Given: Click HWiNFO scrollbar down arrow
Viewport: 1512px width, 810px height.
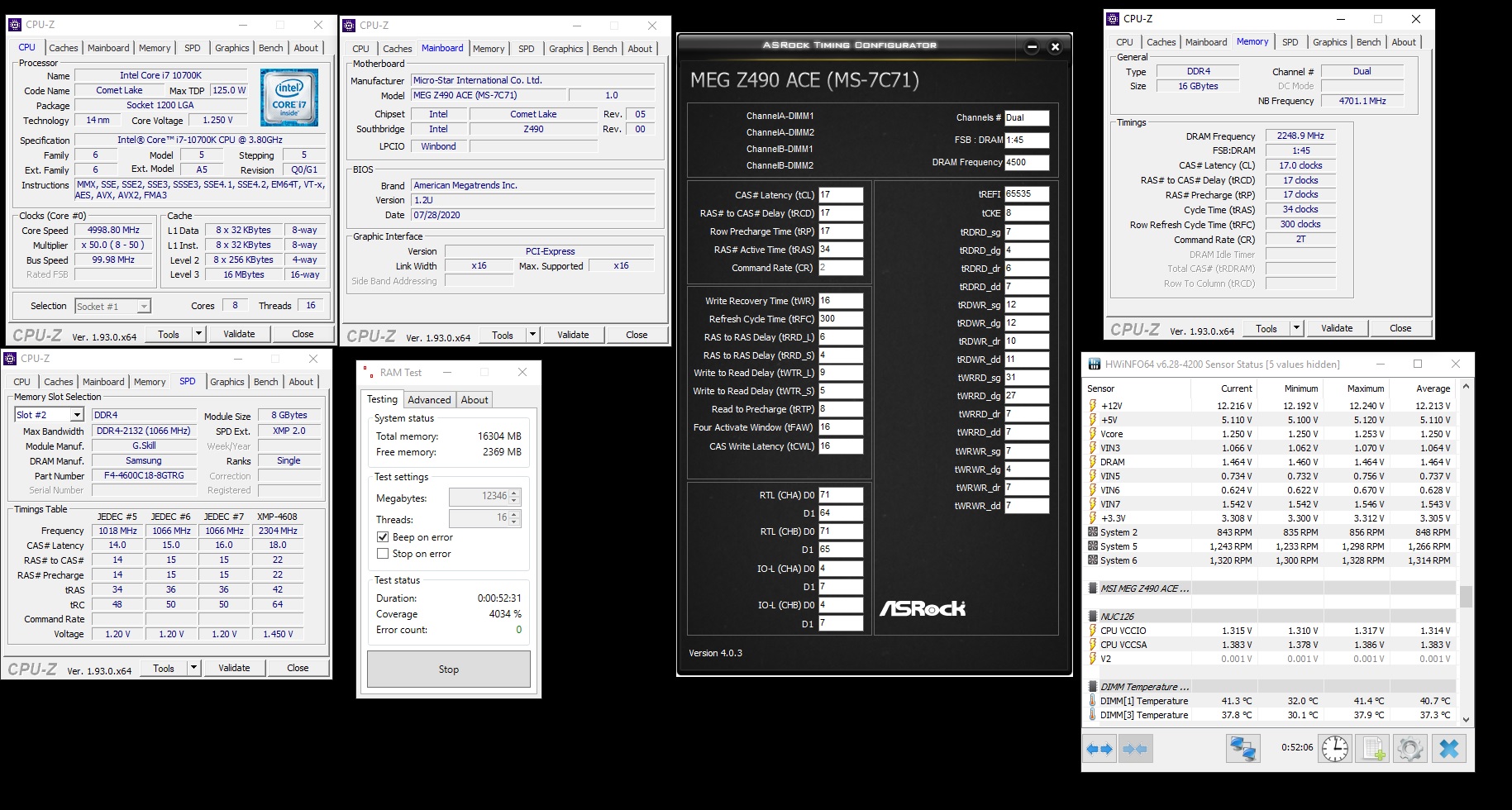Looking at the screenshot, I should (1466, 719).
